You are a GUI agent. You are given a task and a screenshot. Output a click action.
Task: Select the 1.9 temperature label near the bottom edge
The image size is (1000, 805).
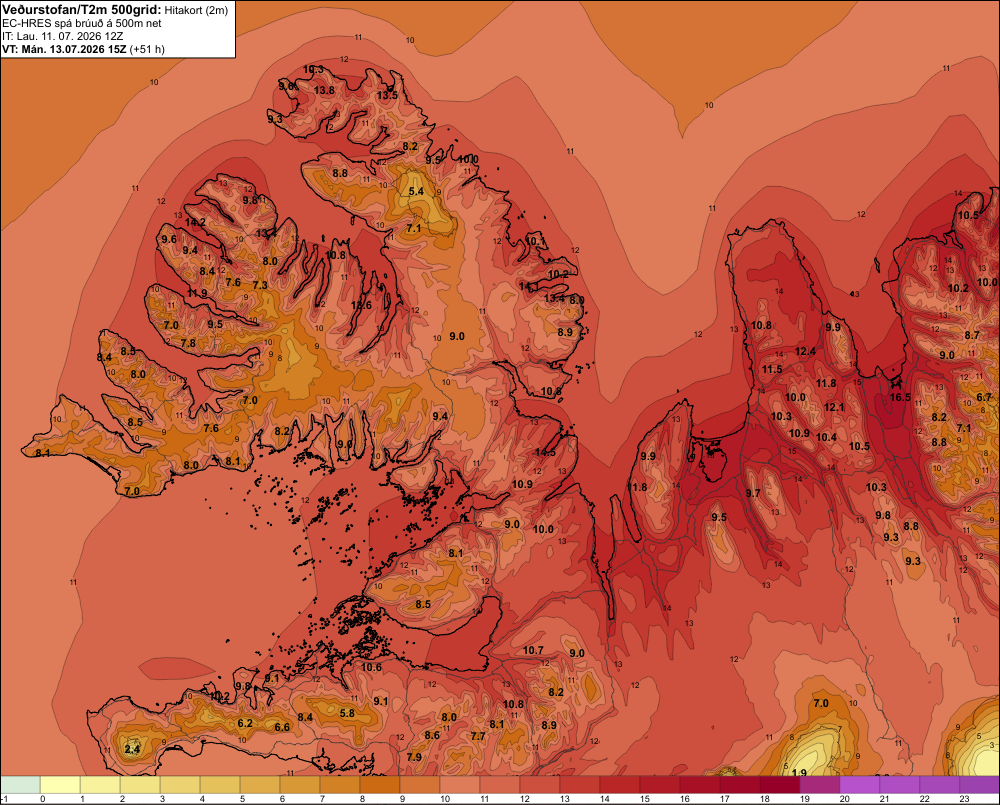(x=799, y=773)
